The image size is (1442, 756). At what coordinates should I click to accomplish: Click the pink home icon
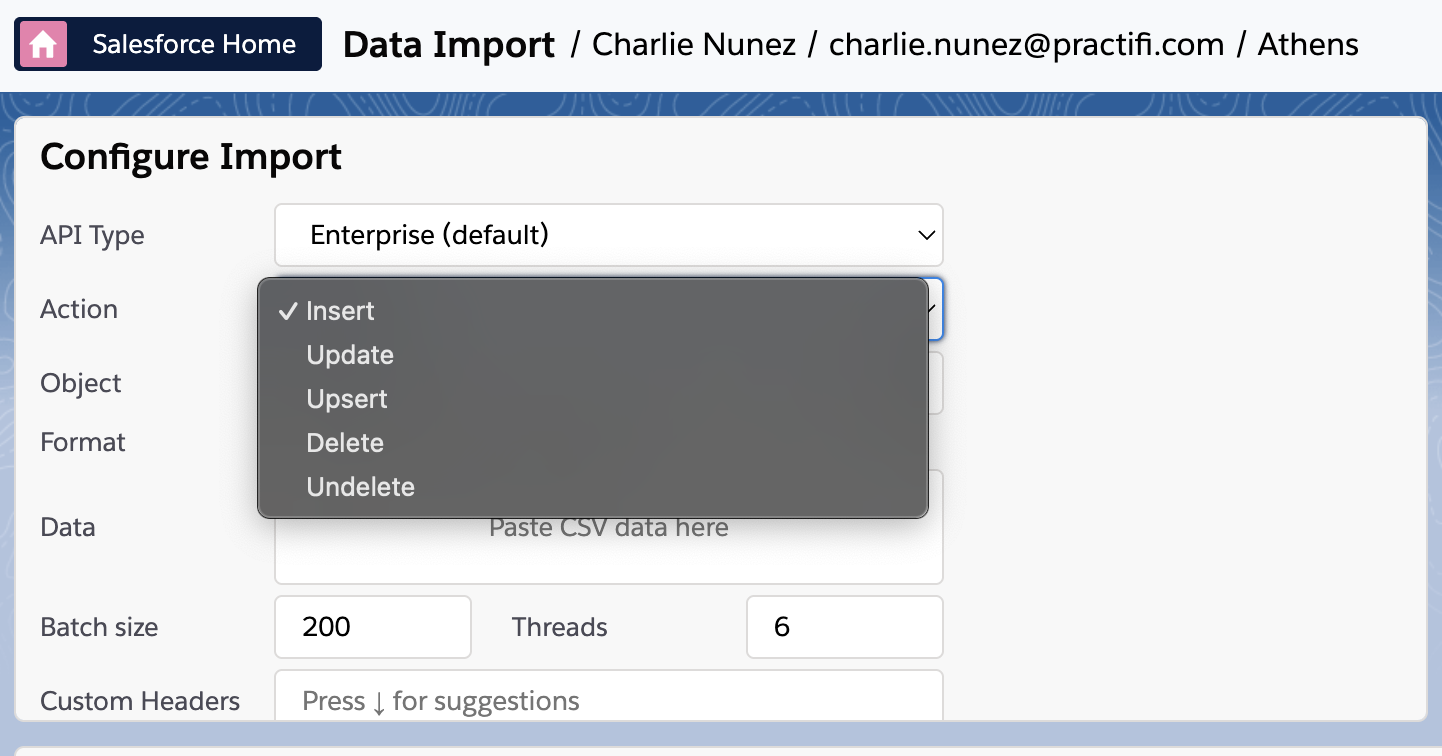tap(42, 45)
